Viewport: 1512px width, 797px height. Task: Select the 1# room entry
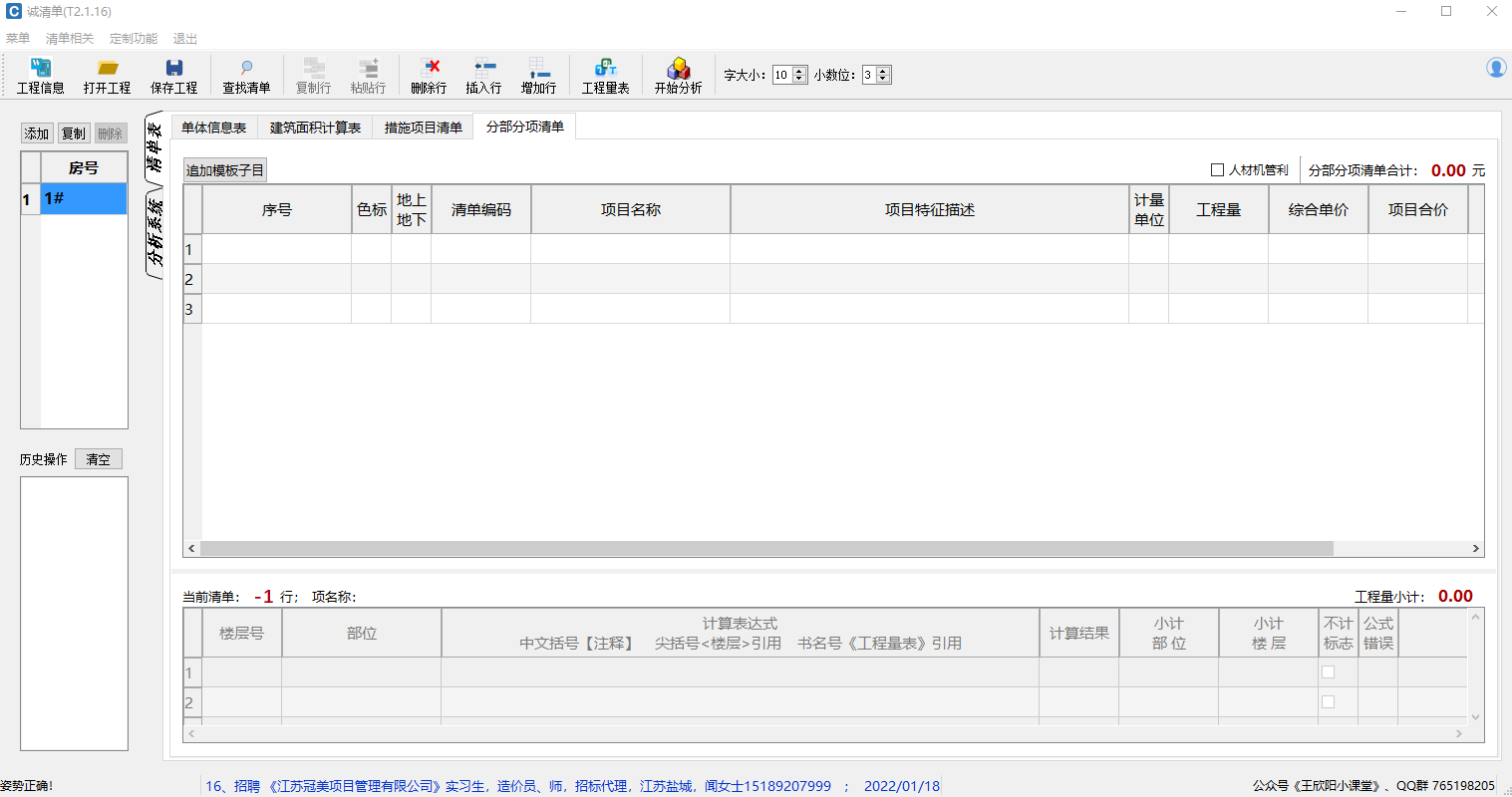click(84, 199)
